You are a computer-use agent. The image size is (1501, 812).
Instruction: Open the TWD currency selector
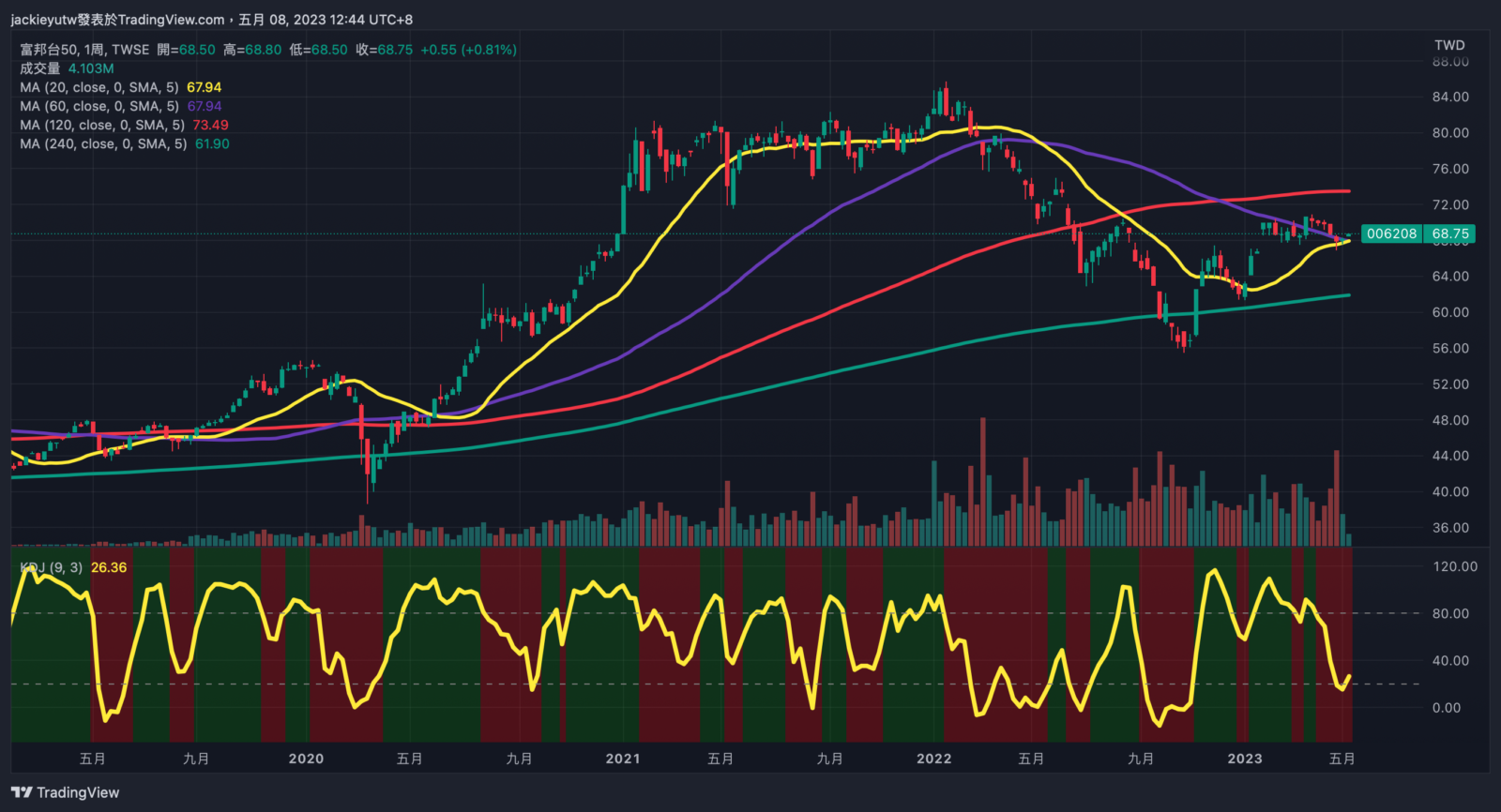coord(1448,45)
